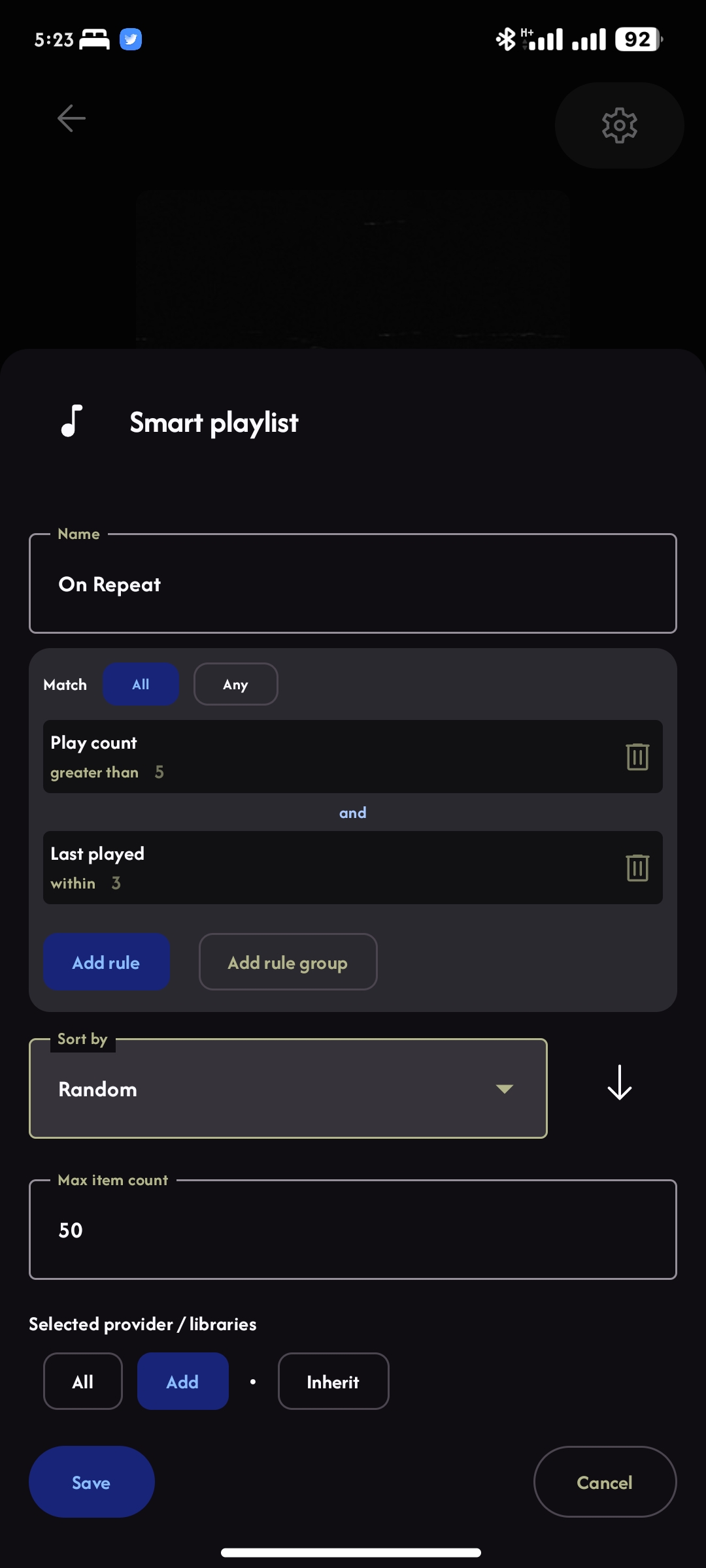This screenshot has height=1568, width=706.
Task: Delete the Last played rule
Action: [637, 868]
